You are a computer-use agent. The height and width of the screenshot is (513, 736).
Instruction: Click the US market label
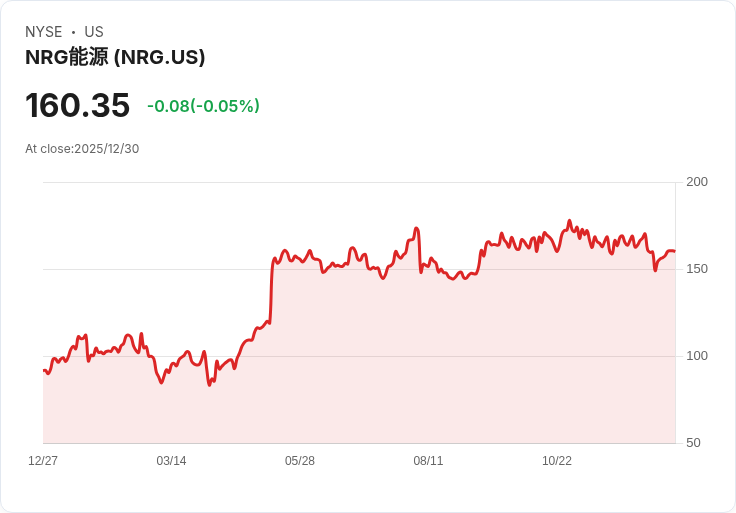click(x=94, y=32)
